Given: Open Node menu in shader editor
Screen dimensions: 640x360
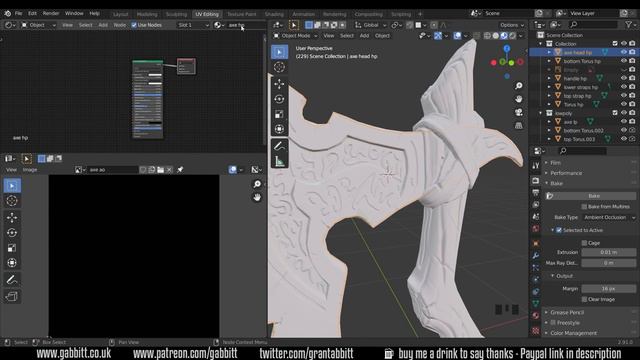Looking at the screenshot, I should pyautogui.click(x=120, y=25).
